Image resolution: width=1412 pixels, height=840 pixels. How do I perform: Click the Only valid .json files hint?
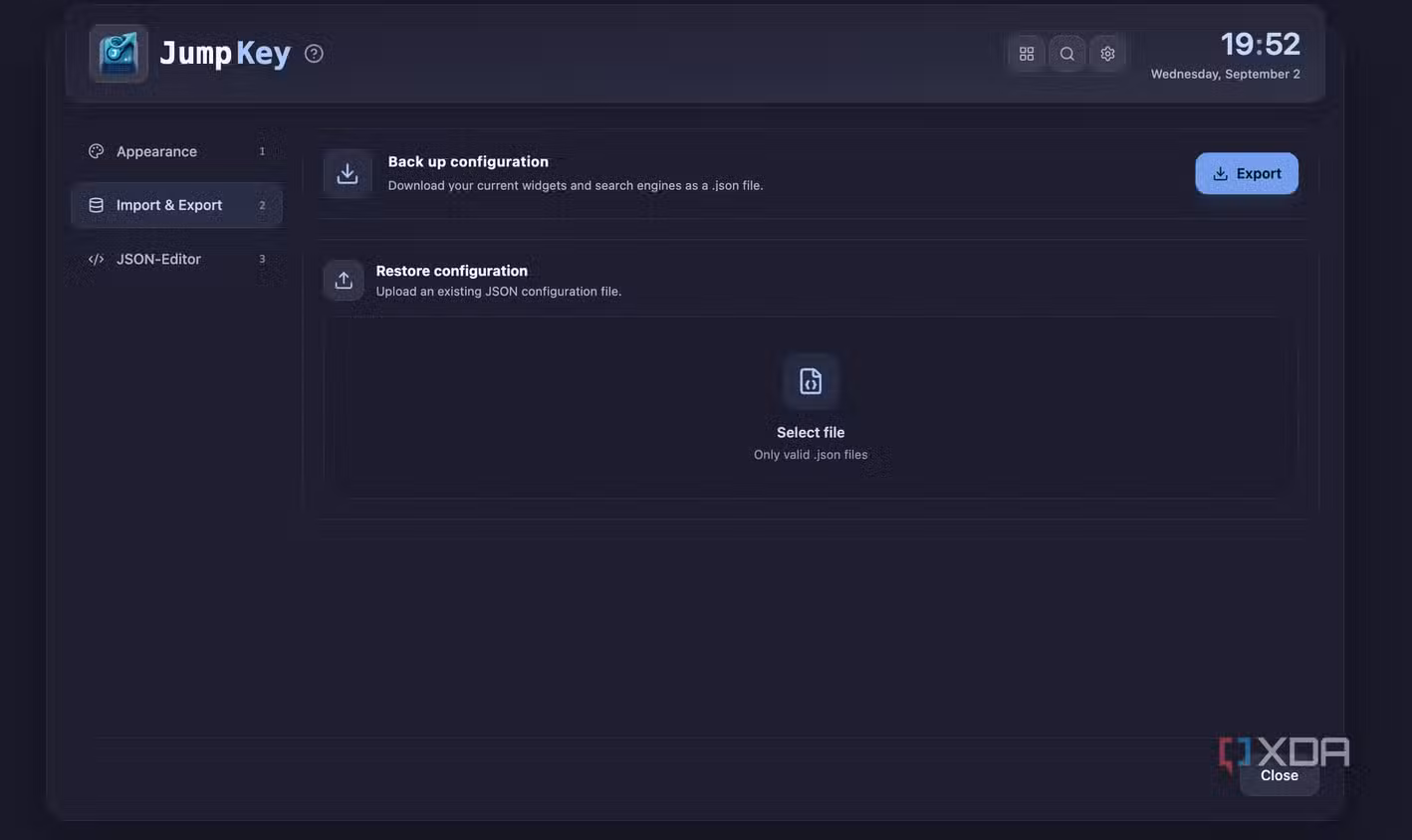(x=811, y=455)
